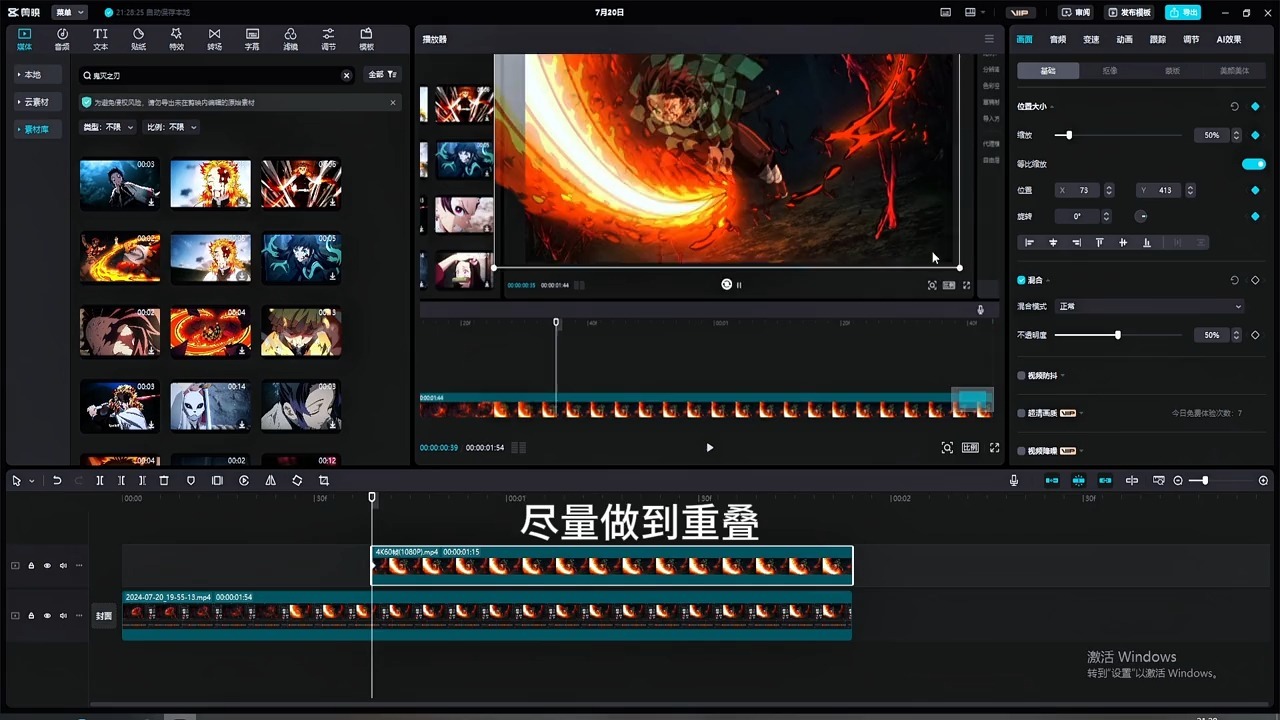This screenshot has width=1280, height=720.
Task: Click the crop icon in timeline toolbar
Action: click(323, 481)
